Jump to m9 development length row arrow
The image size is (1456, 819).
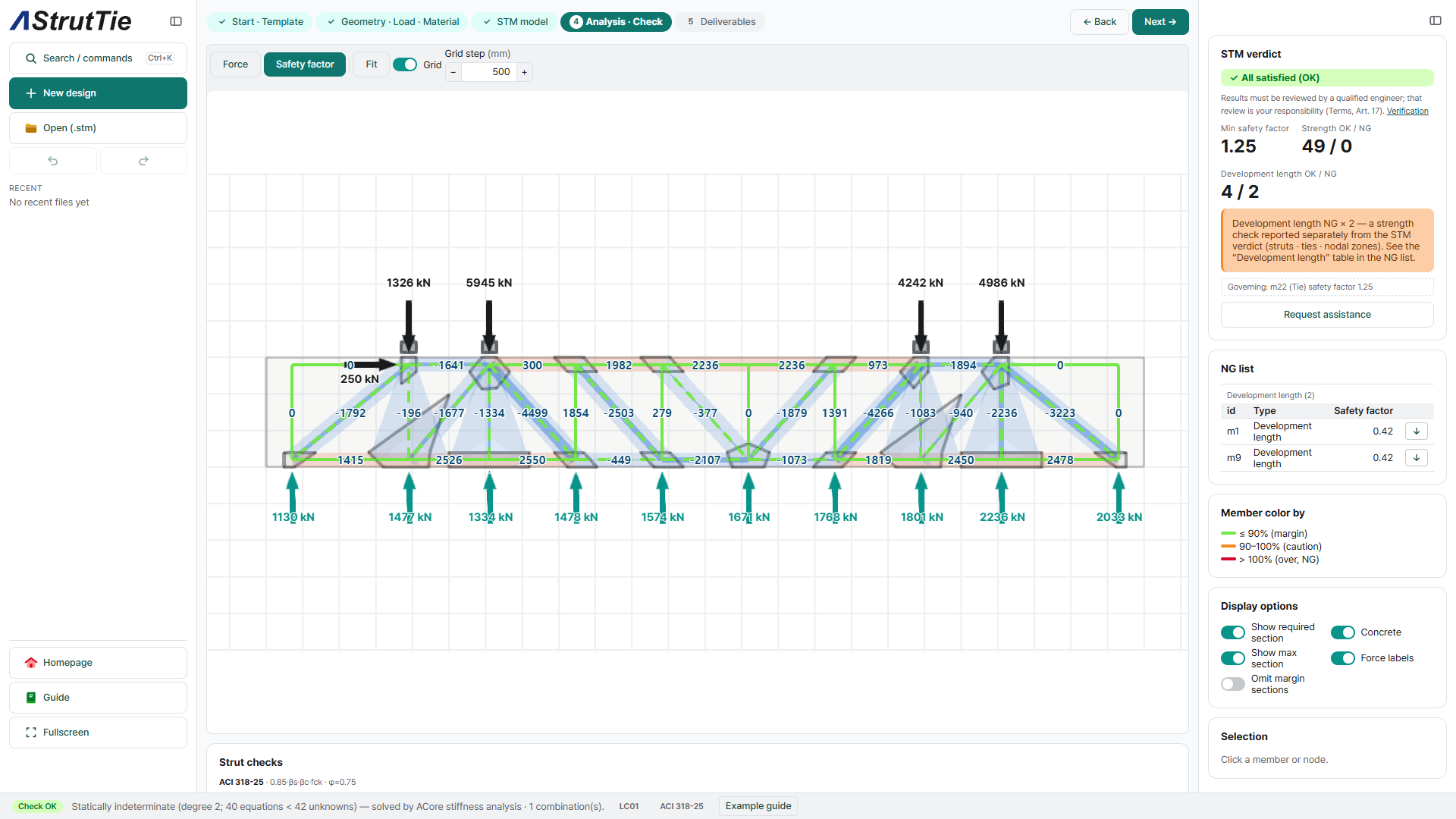click(x=1416, y=458)
